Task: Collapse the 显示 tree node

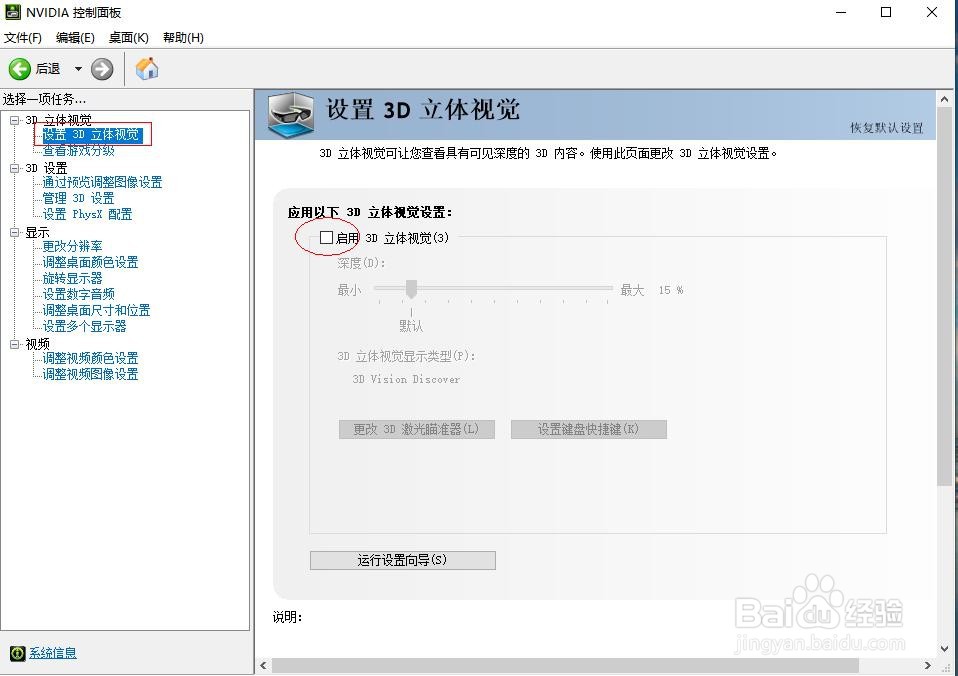Action: tap(15, 232)
